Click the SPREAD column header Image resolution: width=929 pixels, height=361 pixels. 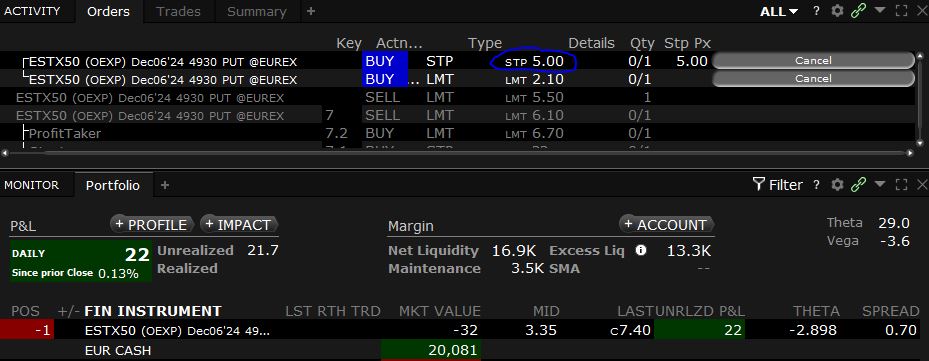click(890, 311)
